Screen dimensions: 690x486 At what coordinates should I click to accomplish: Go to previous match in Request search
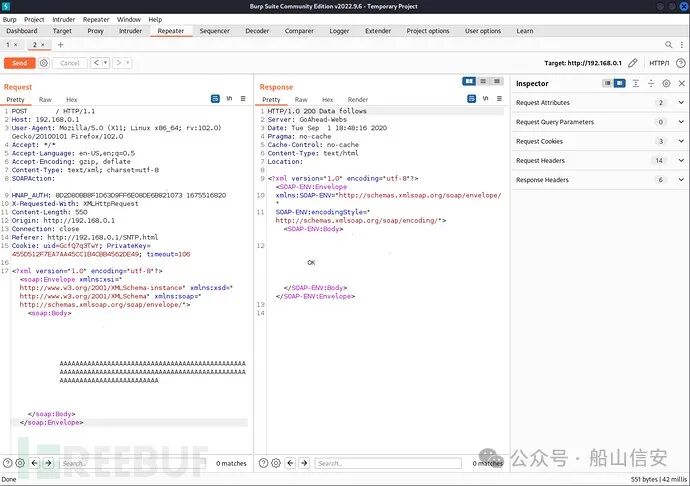click(x=35, y=463)
